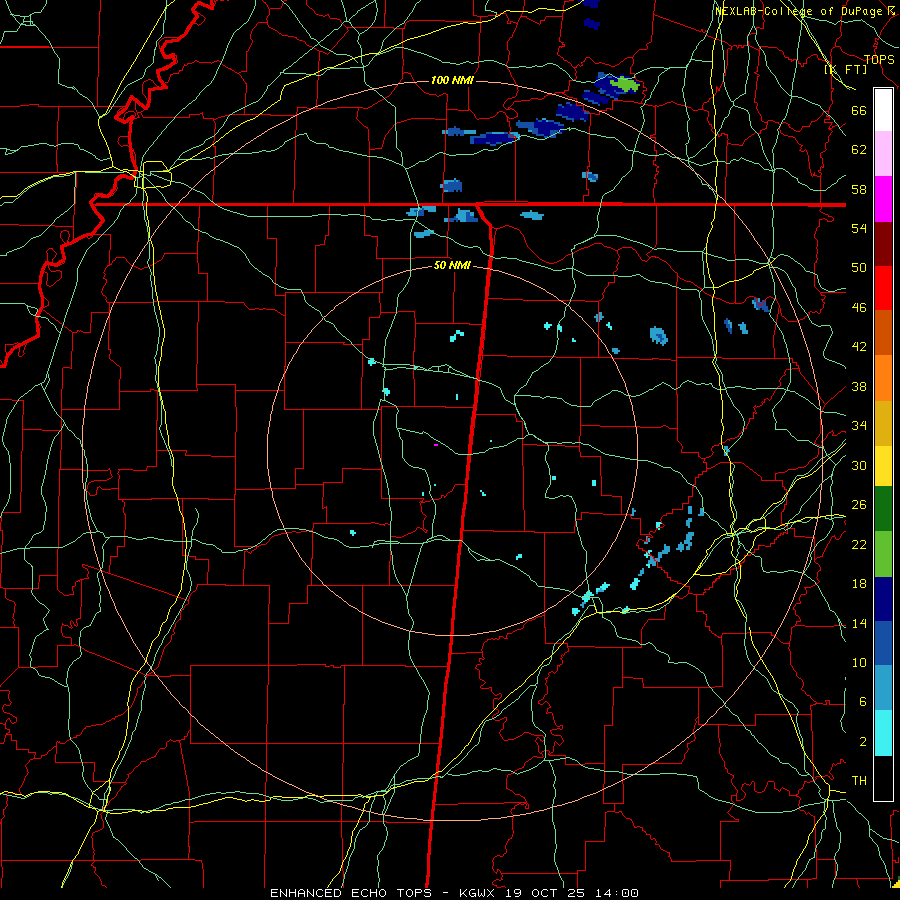
Task: Click the legend value 22
Action: pyautogui.click(x=859, y=544)
